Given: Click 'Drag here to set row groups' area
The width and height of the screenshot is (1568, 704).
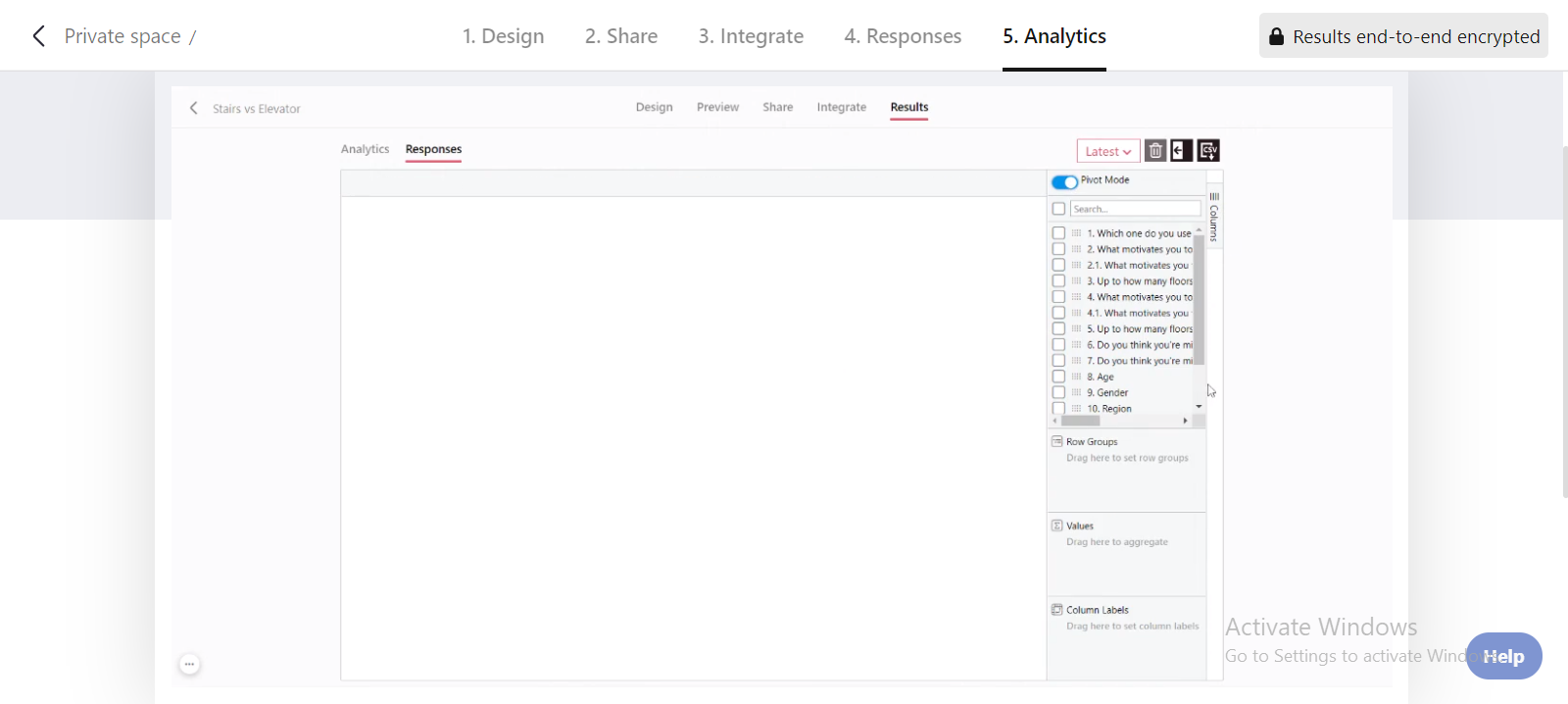Looking at the screenshot, I should [x=1127, y=458].
